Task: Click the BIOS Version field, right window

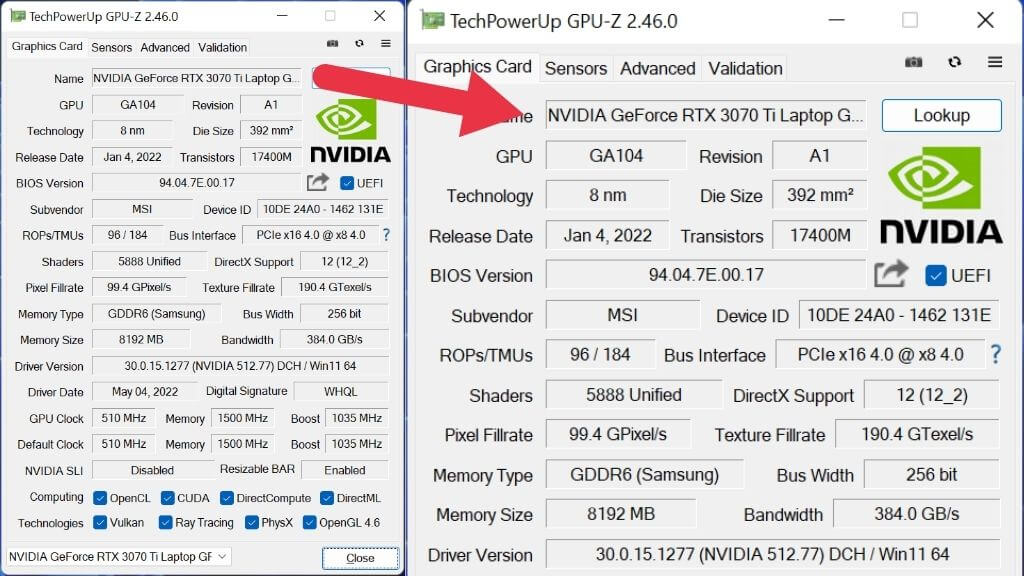Action: tap(705, 274)
